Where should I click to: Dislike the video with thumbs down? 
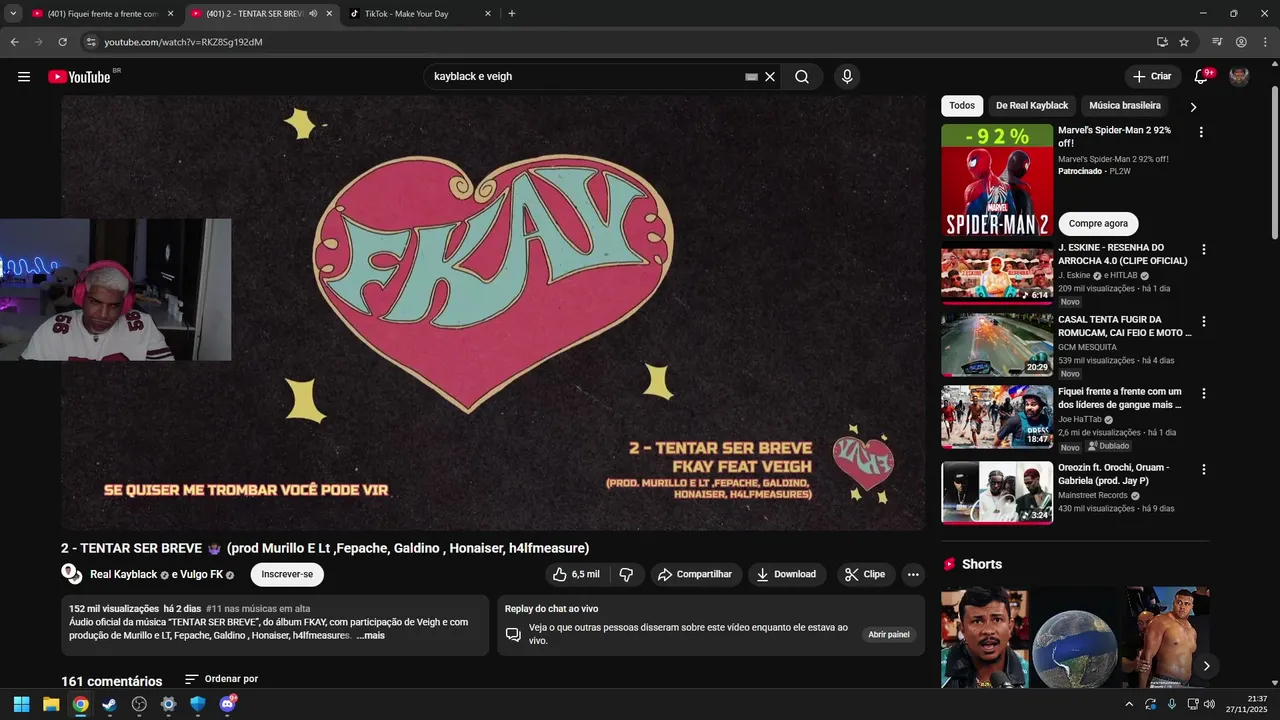point(627,574)
